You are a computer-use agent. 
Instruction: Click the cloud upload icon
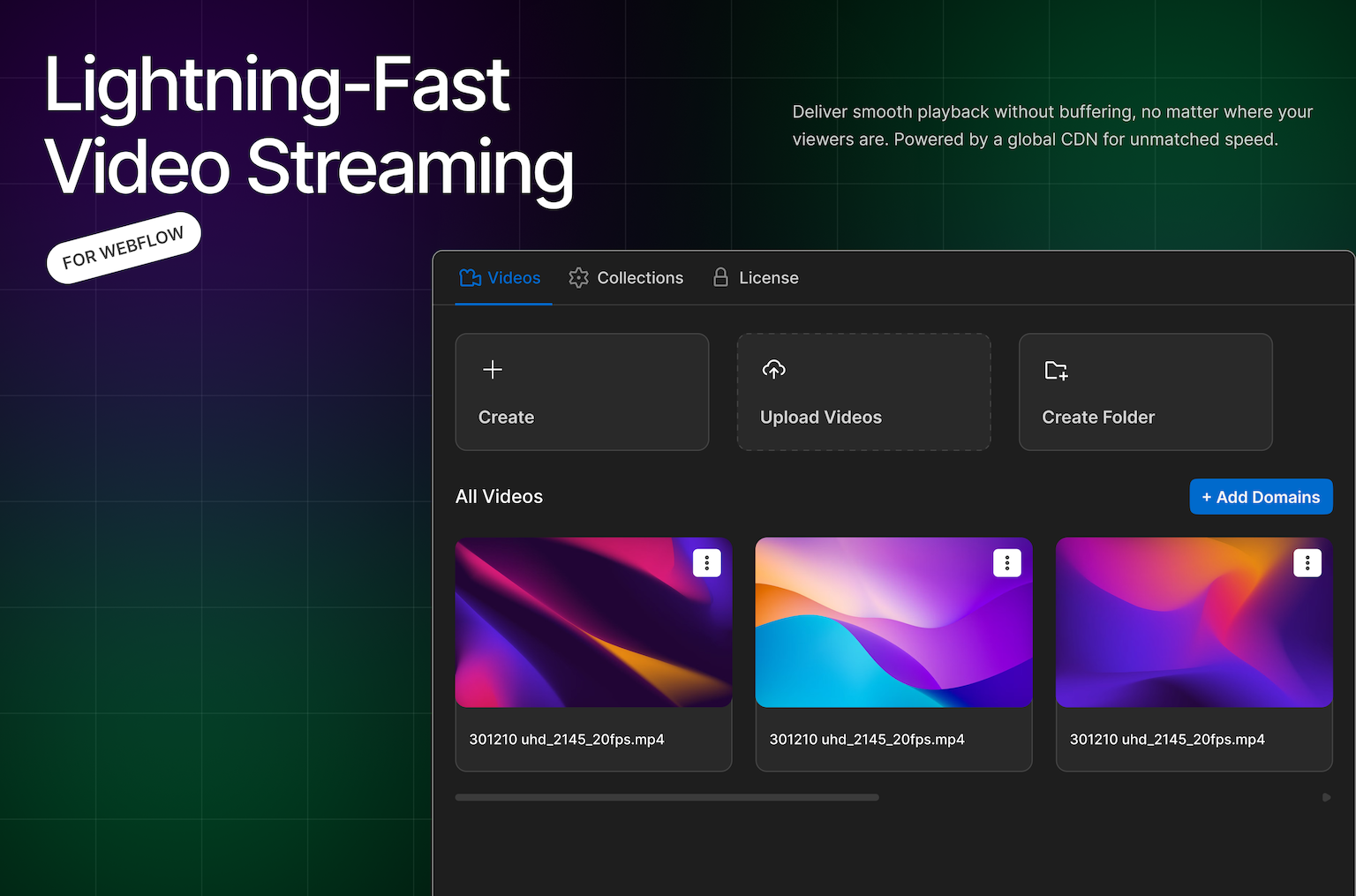click(774, 370)
